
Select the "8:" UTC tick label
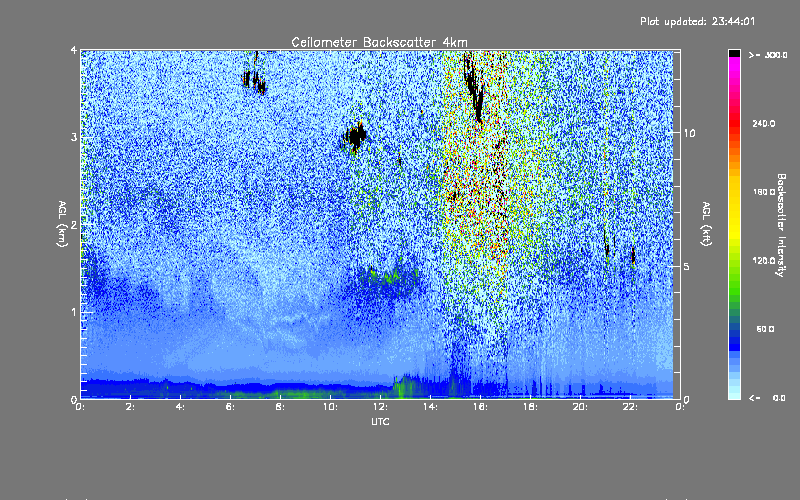281,407
